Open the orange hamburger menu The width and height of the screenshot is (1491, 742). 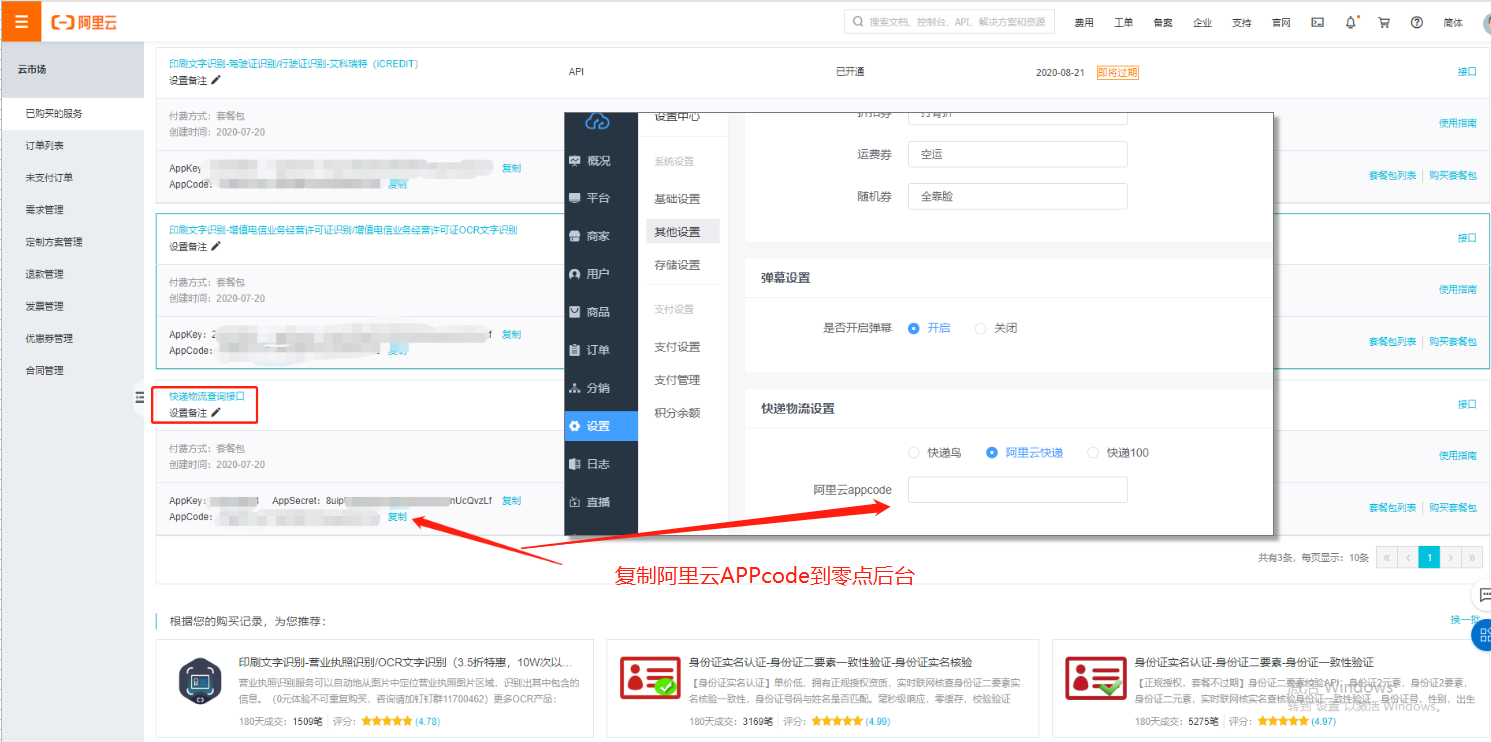point(21,21)
